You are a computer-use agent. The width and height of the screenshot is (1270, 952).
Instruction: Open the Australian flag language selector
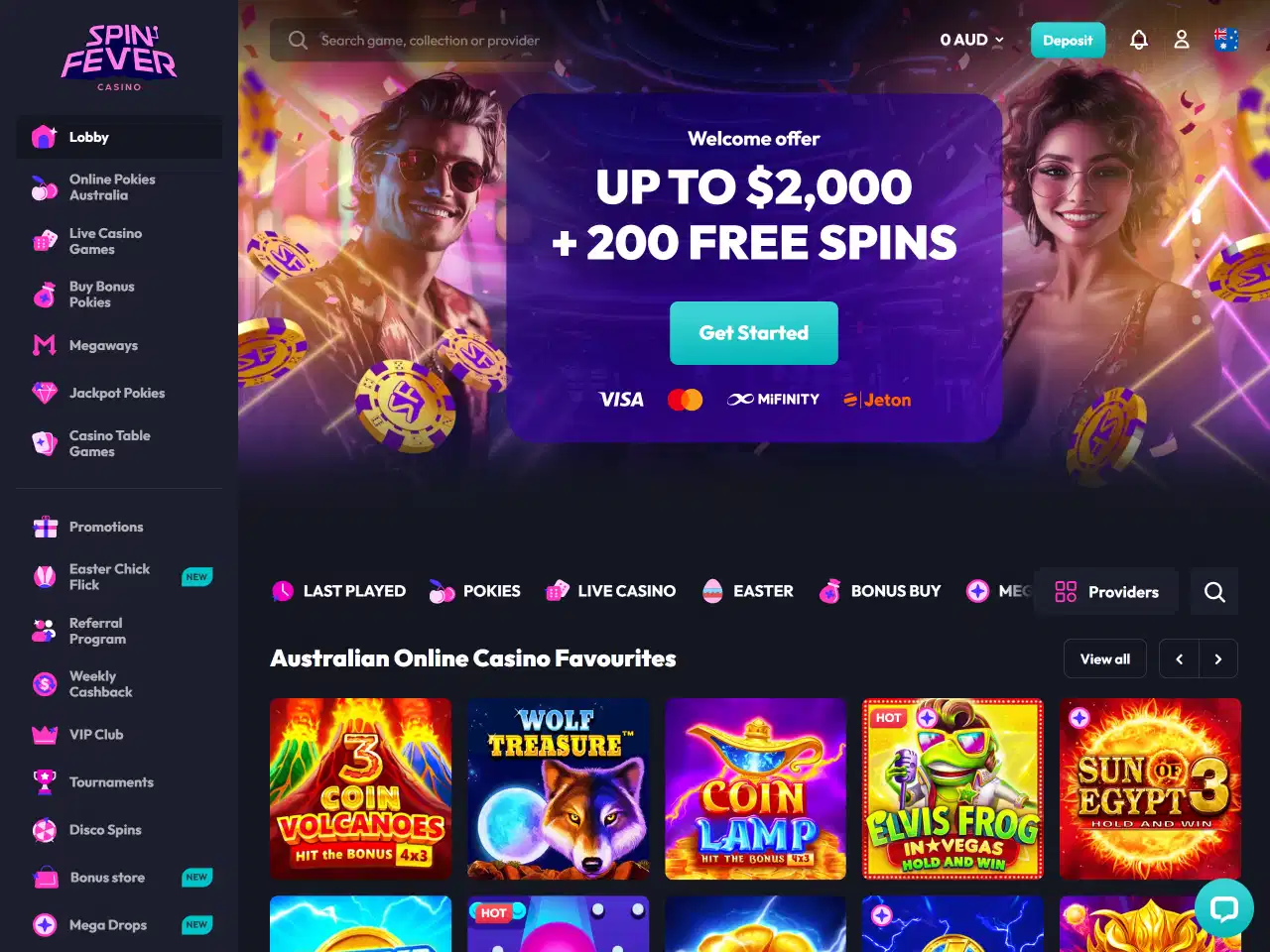click(x=1226, y=40)
